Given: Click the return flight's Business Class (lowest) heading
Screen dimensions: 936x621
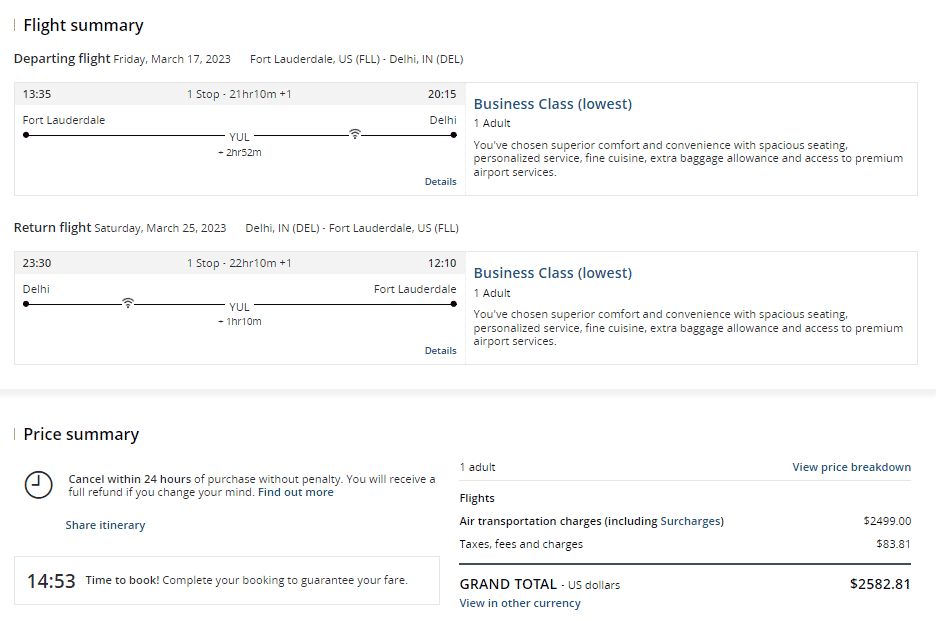Looking at the screenshot, I should point(552,273).
